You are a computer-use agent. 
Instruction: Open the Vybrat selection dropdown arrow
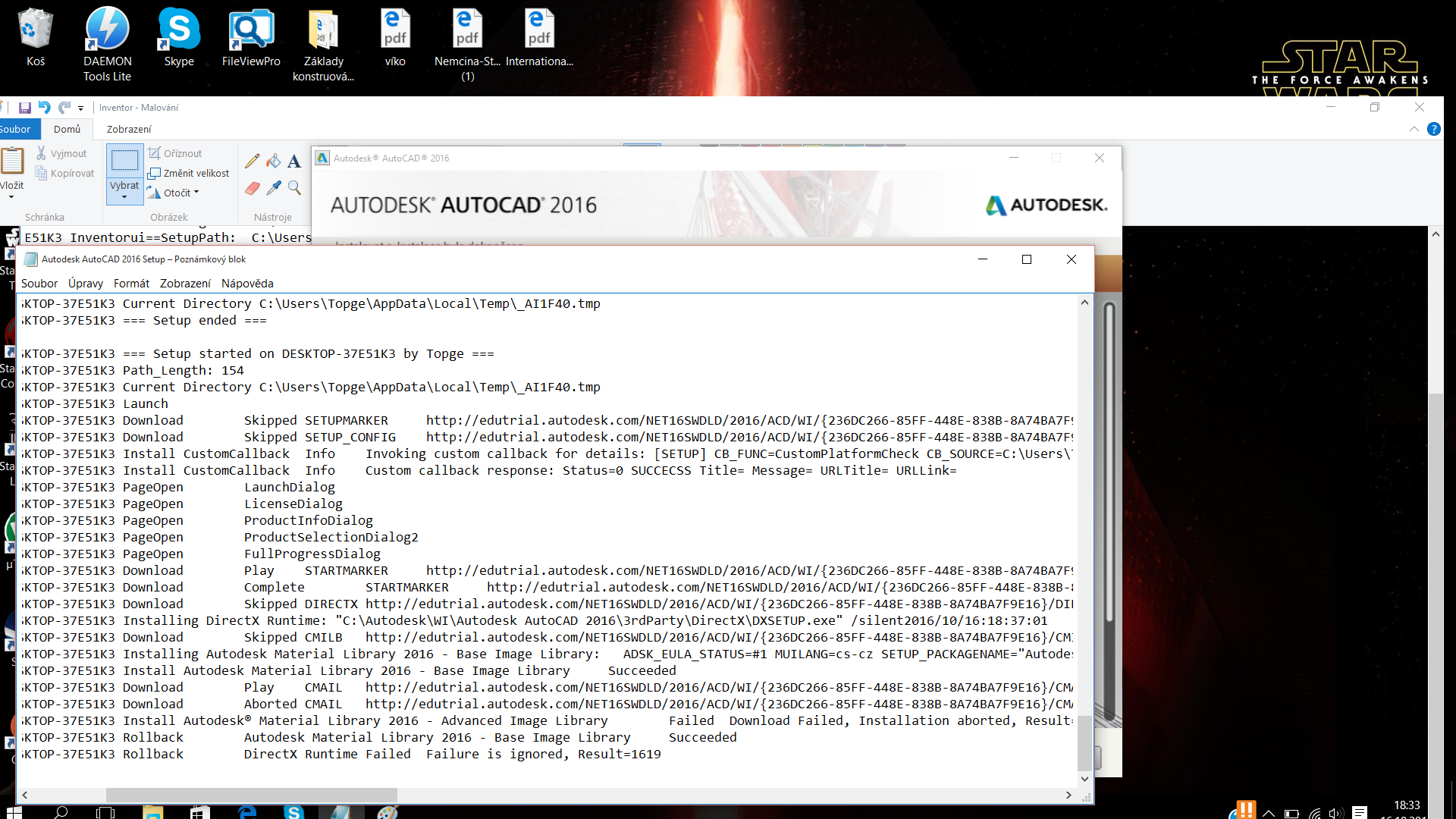[x=124, y=197]
